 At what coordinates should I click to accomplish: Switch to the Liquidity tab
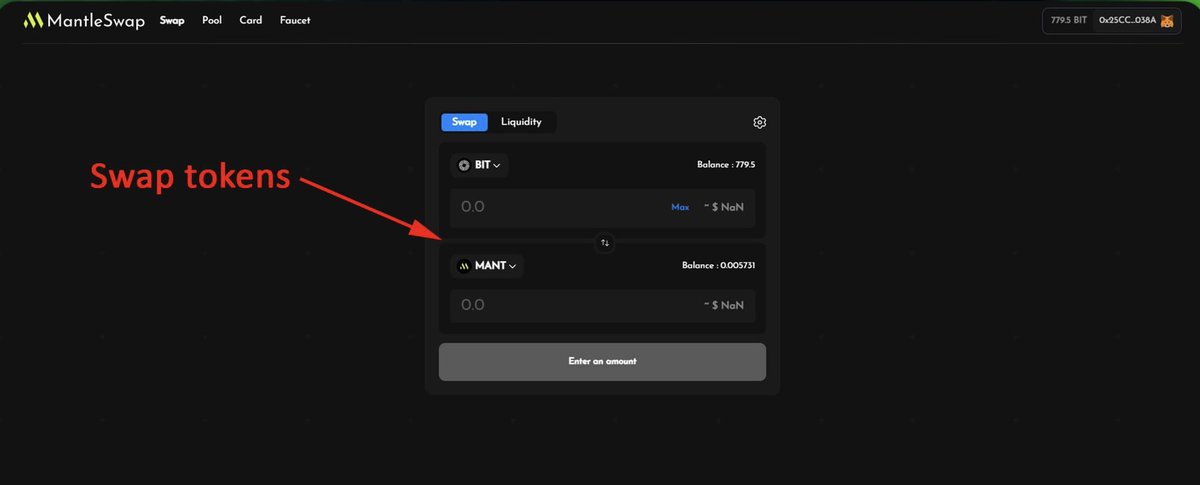(x=521, y=122)
